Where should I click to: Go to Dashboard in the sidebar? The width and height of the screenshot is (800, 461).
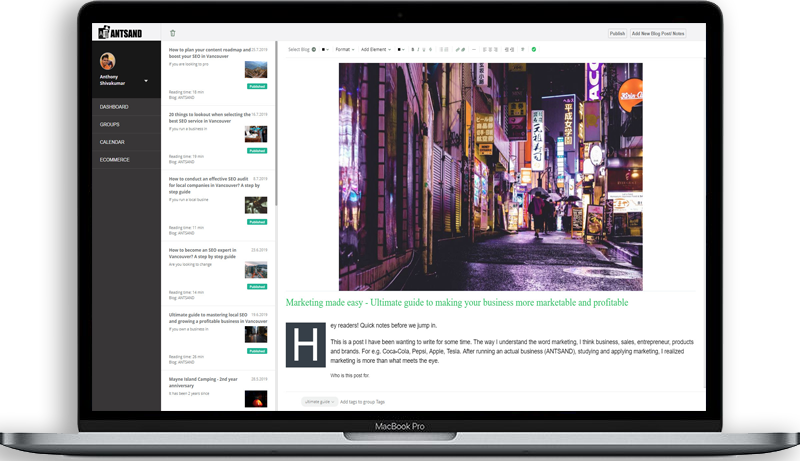(x=115, y=106)
